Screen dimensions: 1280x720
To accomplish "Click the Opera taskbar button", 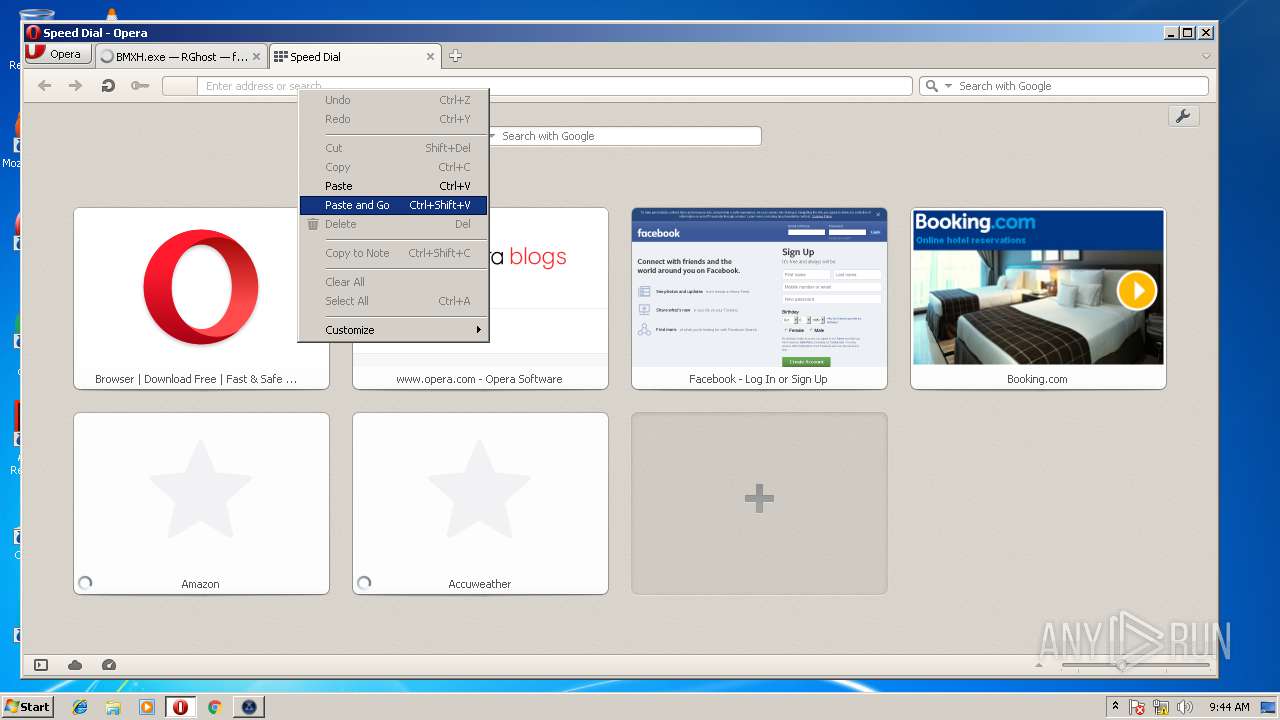I will (x=180, y=707).
